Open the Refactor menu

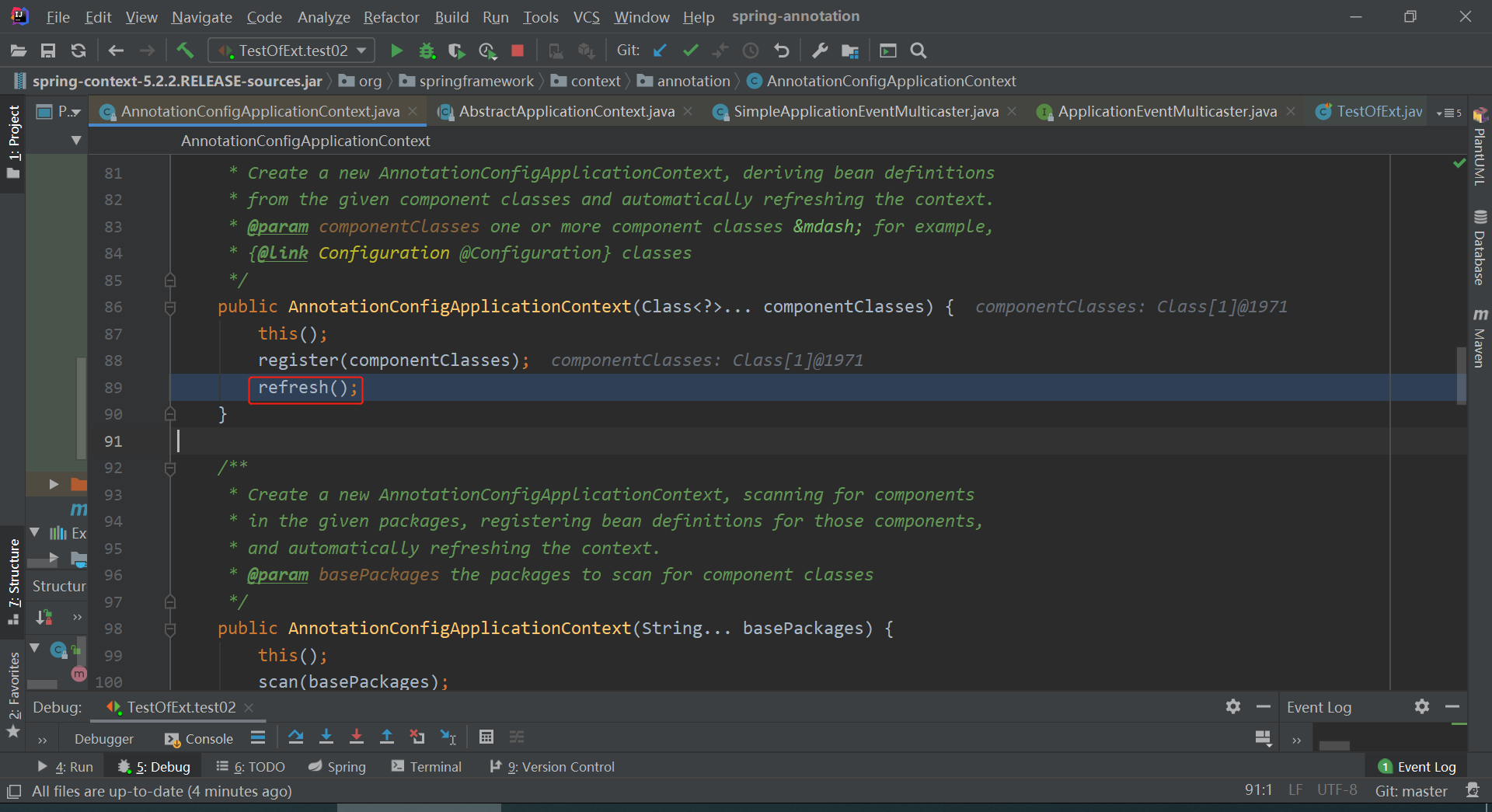[x=391, y=17]
